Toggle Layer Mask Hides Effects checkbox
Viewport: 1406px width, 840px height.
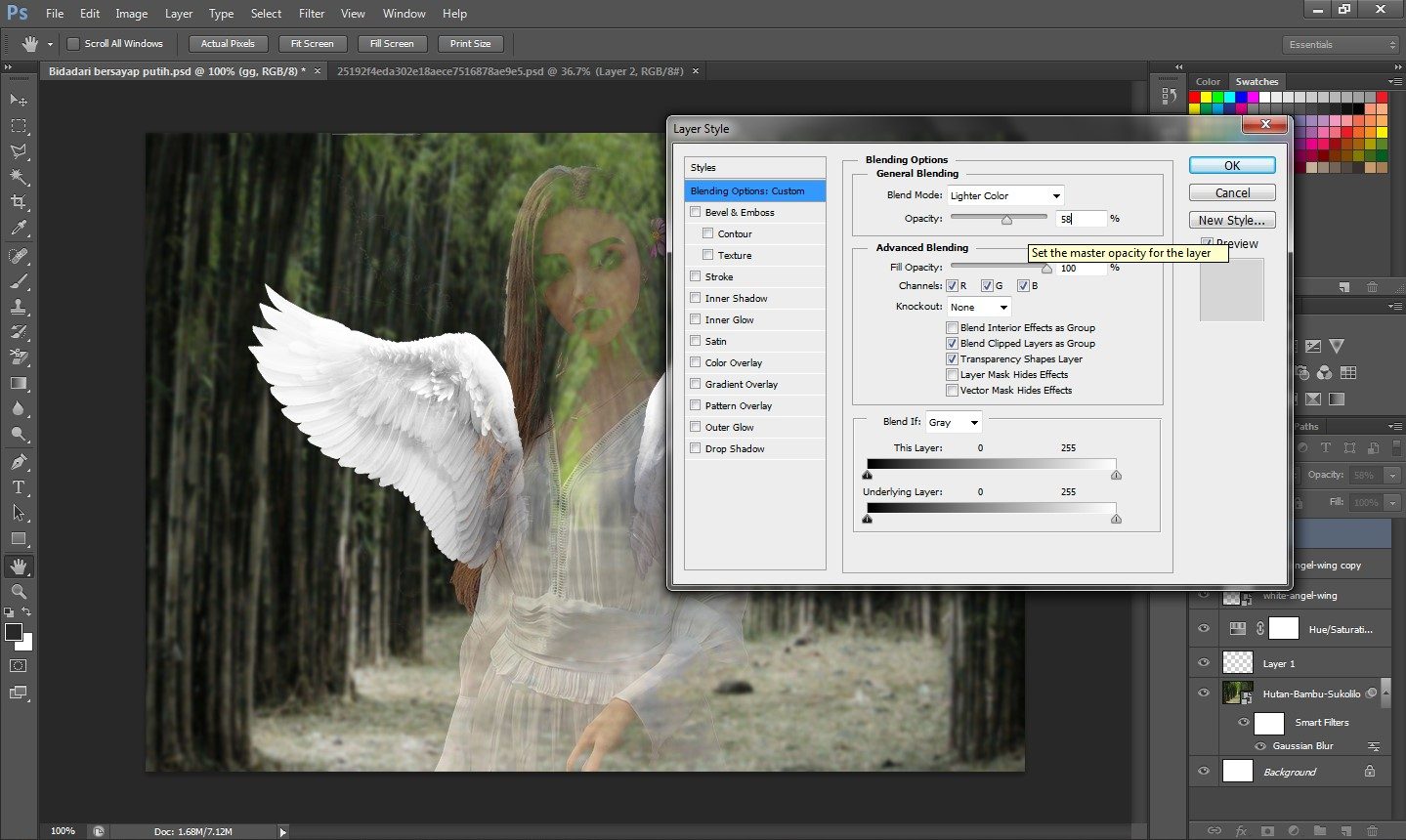click(952, 375)
